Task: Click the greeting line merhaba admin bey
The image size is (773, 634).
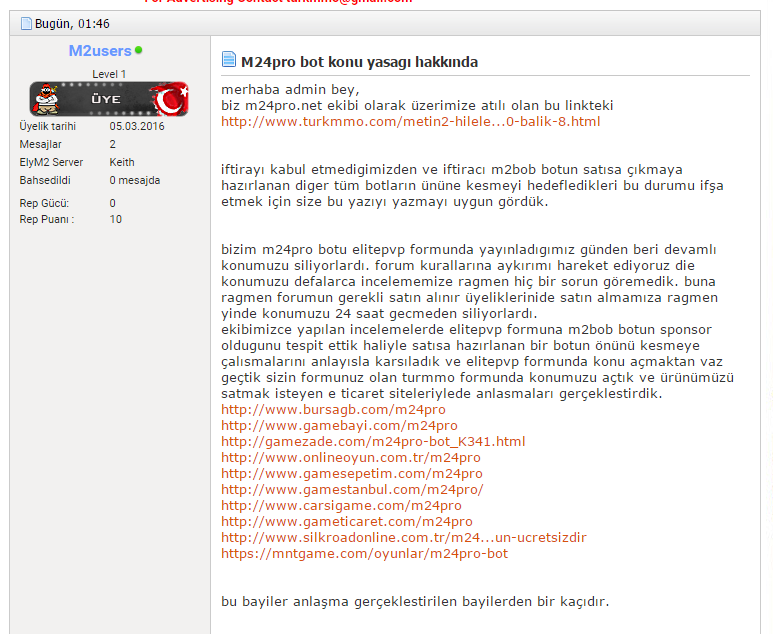Action: coord(290,89)
